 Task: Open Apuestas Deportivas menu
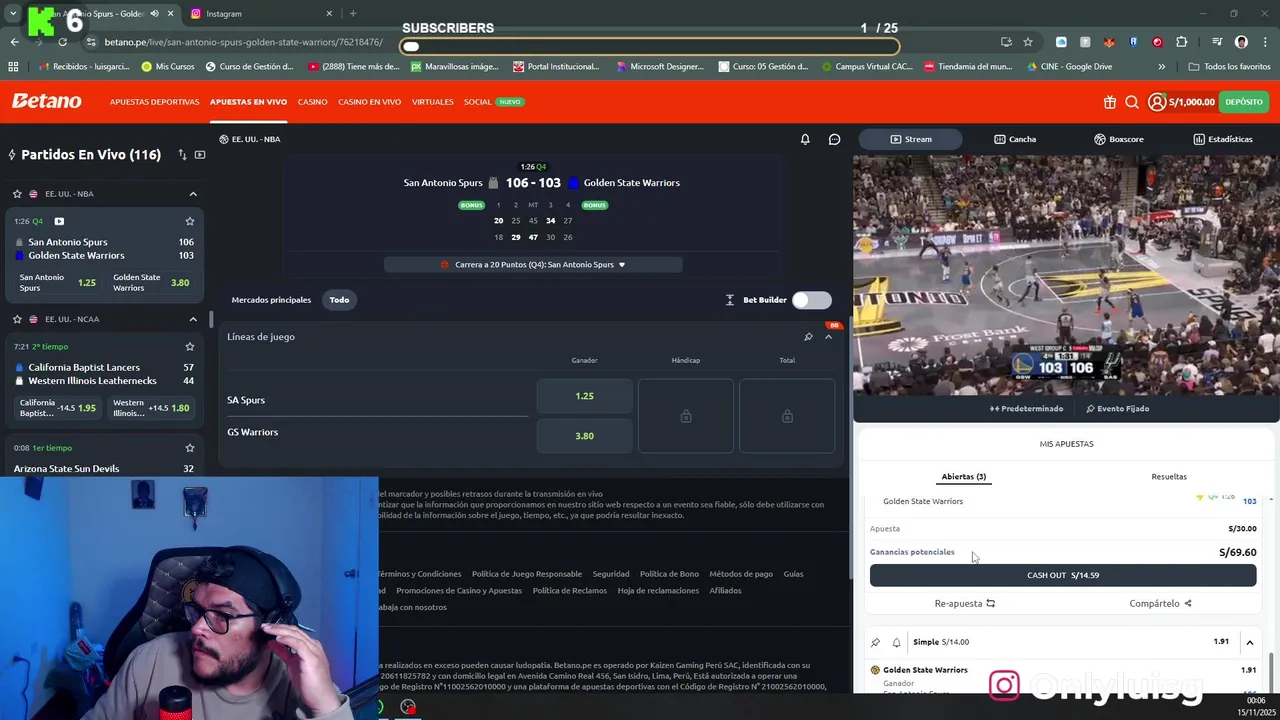pos(154,102)
